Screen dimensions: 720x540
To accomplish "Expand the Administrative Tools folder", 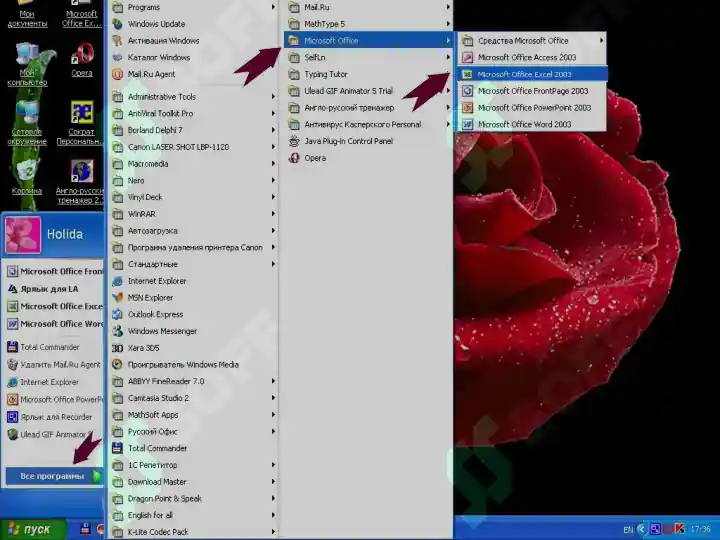I will coord(194,97).
